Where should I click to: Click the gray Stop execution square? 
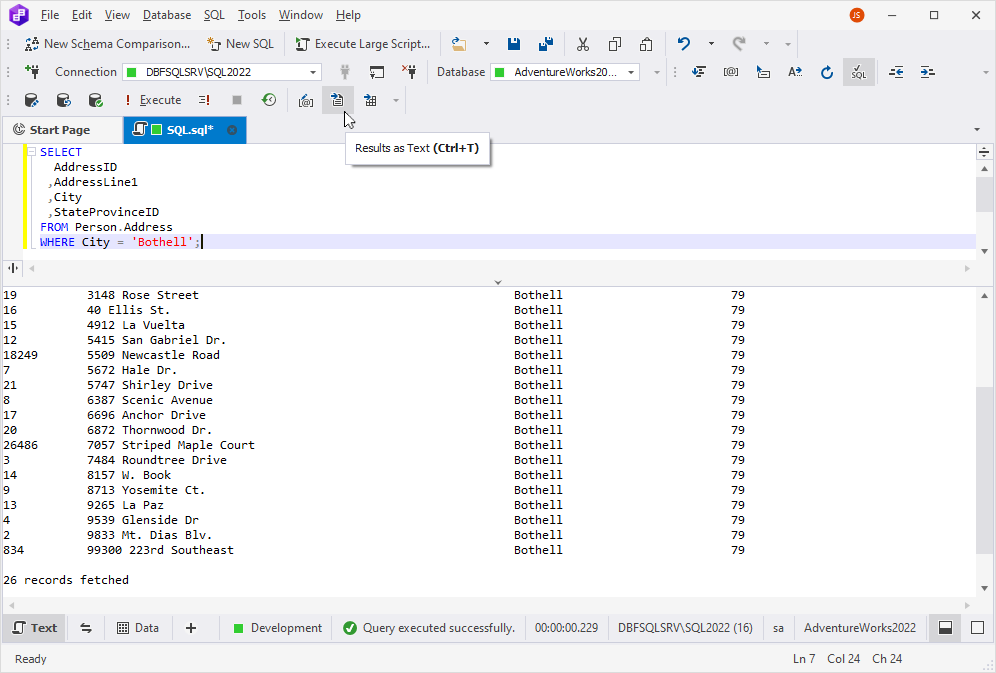tap(237, 100)
